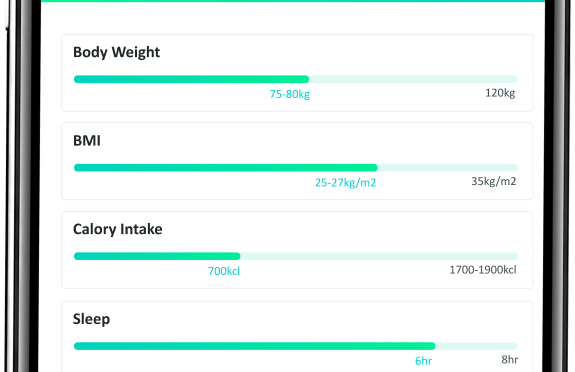Open the BMI card title
575x372 pixels.
click(87, 141)
